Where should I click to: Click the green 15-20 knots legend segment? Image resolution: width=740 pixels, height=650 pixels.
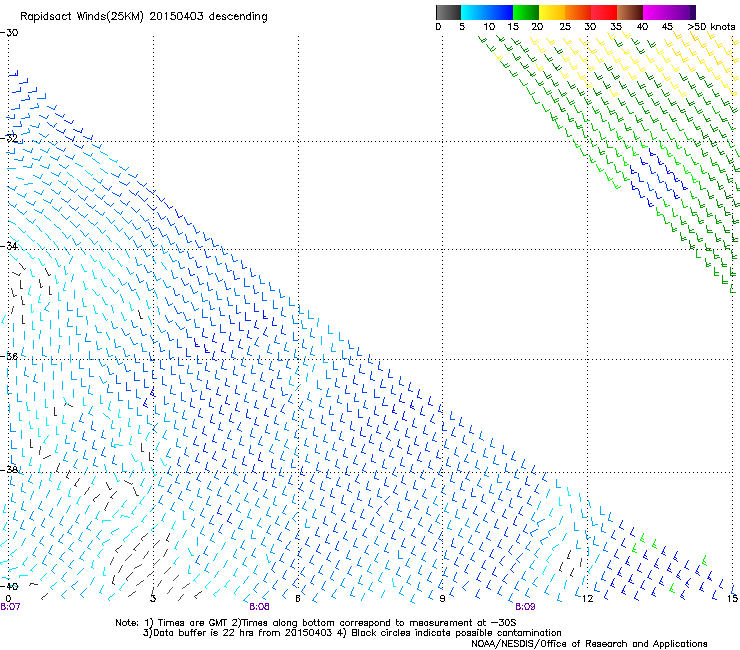(526, 12)
